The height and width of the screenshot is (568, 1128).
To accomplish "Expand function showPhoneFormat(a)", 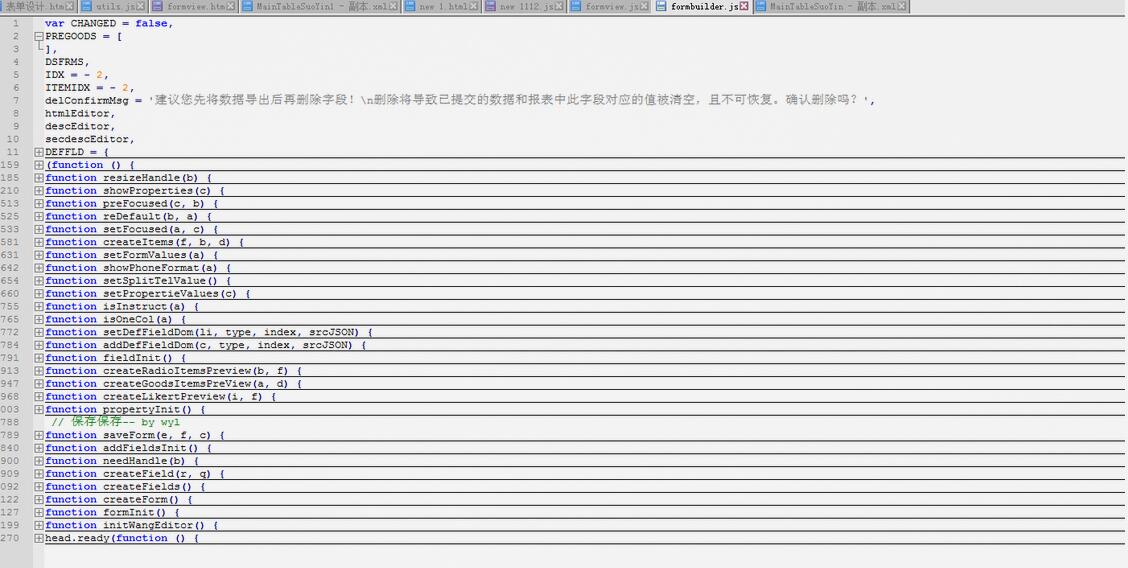I will pos(39,267).
